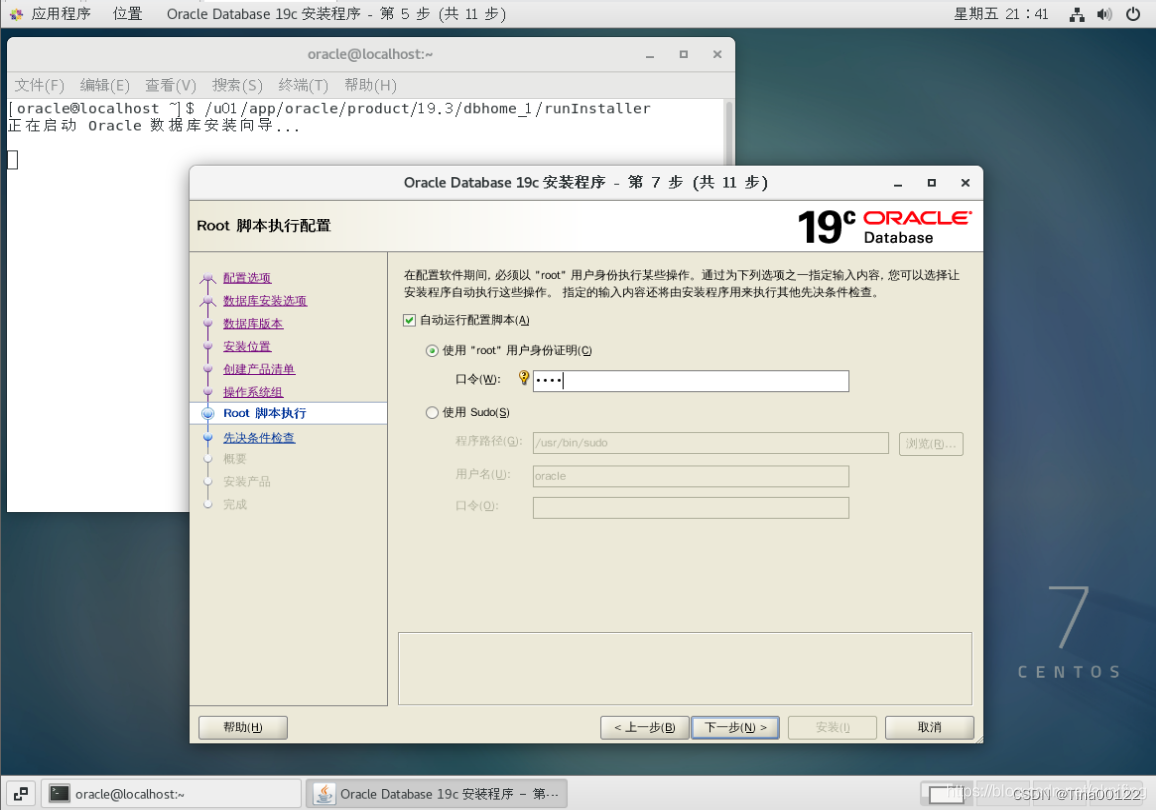
Task: Click the workspace switcher icon in bottom panel
Action: [21, 794]
